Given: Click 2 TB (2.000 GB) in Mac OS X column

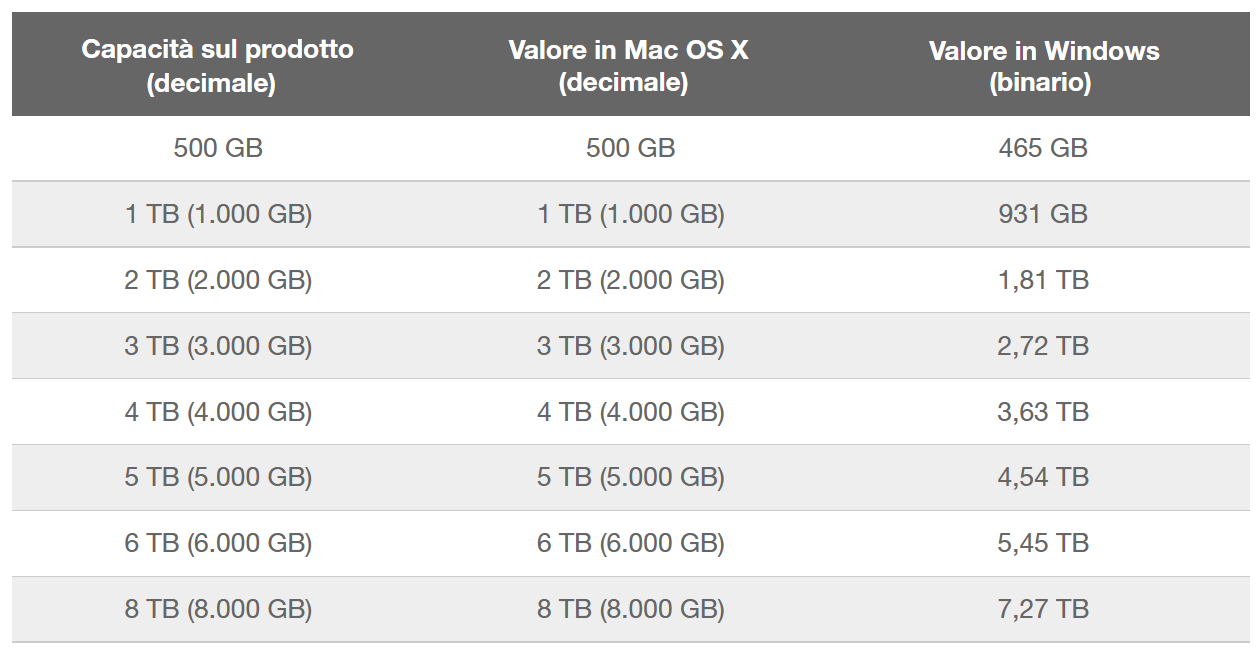Looking at the screenshot, I should [631, 280].
